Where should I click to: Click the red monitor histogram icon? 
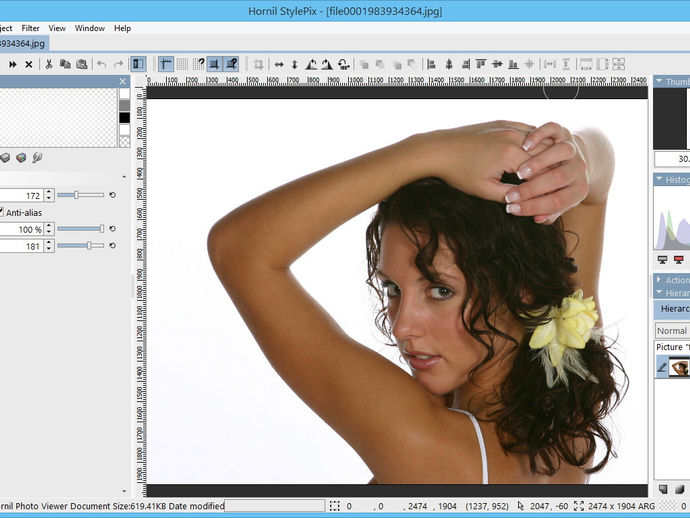click(x=679, y=260)
